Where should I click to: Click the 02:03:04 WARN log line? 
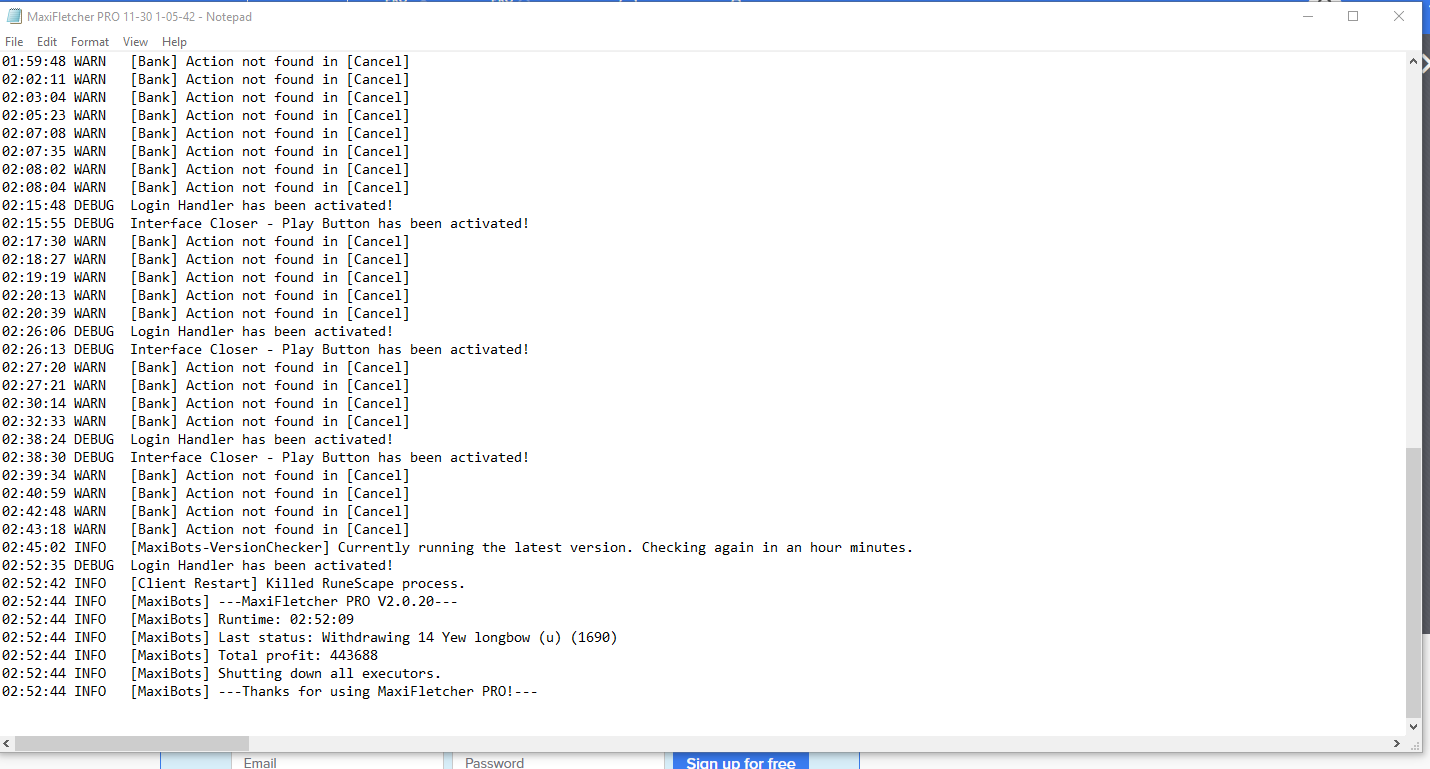click(206, 97)
